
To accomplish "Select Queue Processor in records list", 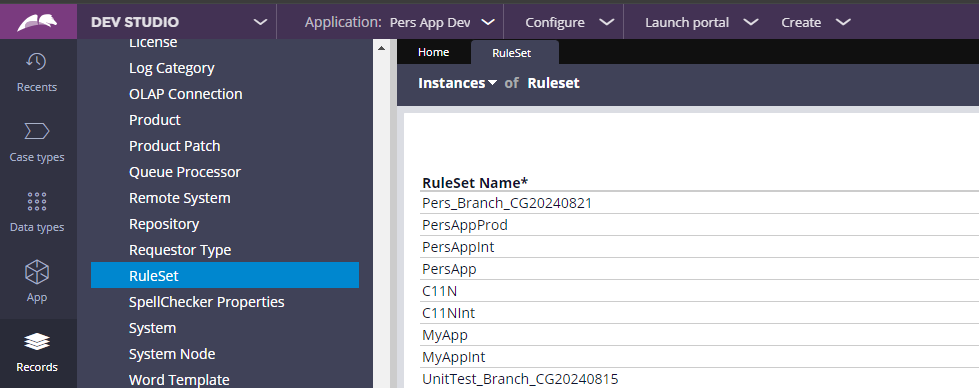I will coord(185,172).
